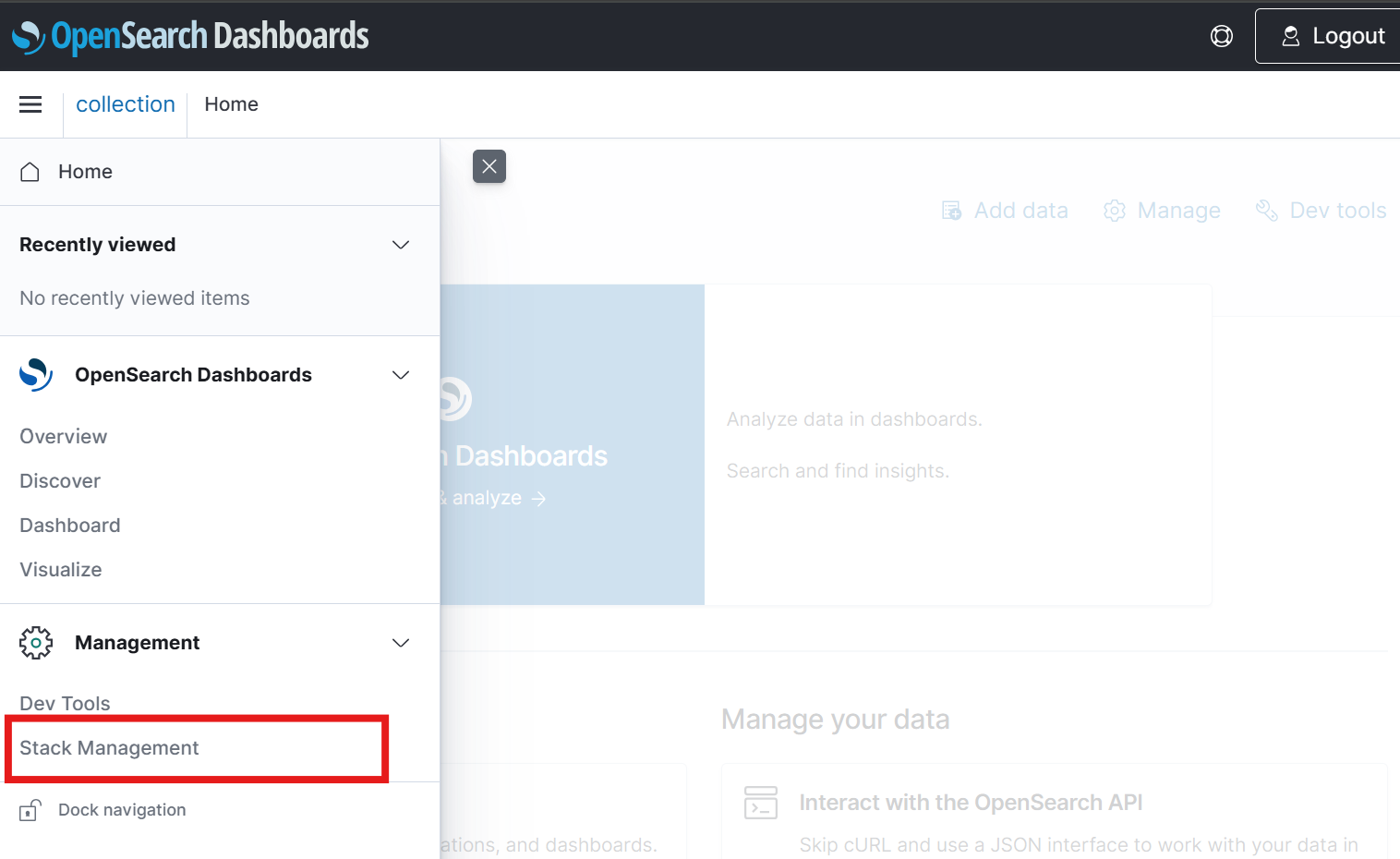Open Stack Management
This screenshot has width=1400, height=859.
point(108,748)
